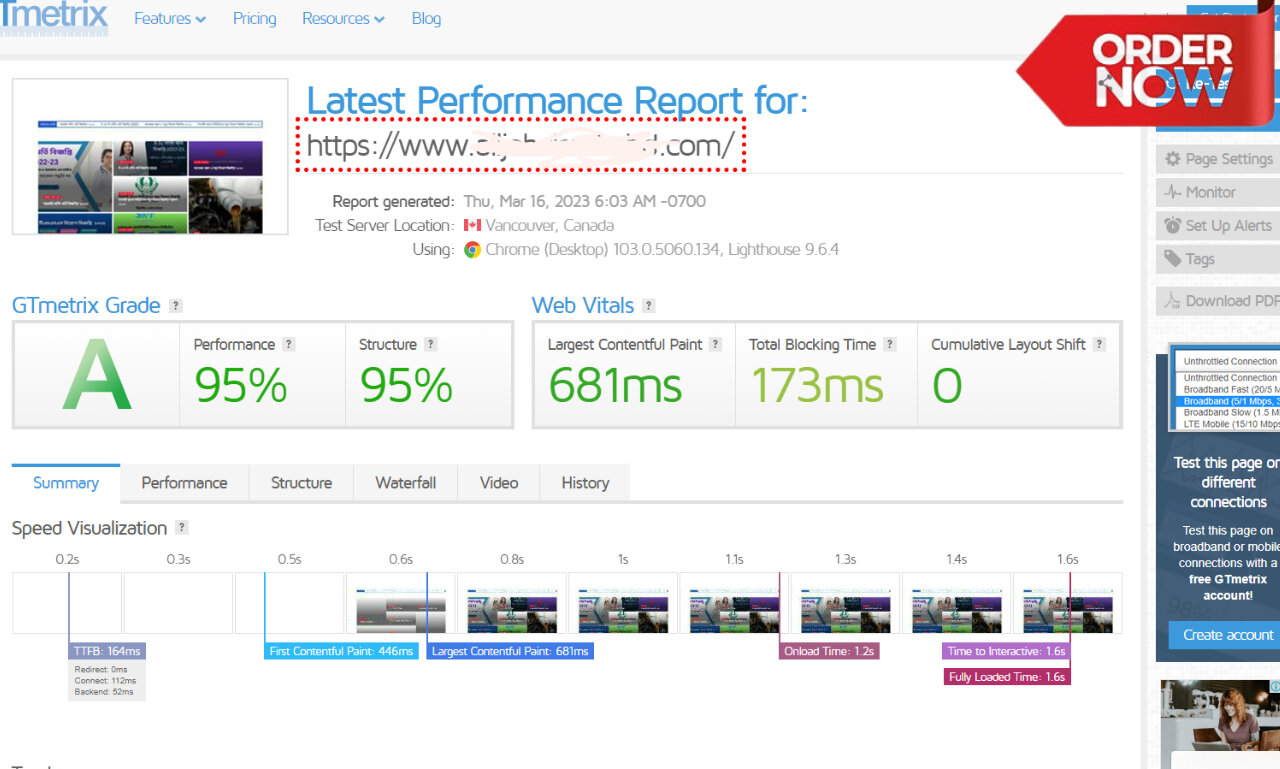
Task: Select the History tab
Action: pos(585,483)
